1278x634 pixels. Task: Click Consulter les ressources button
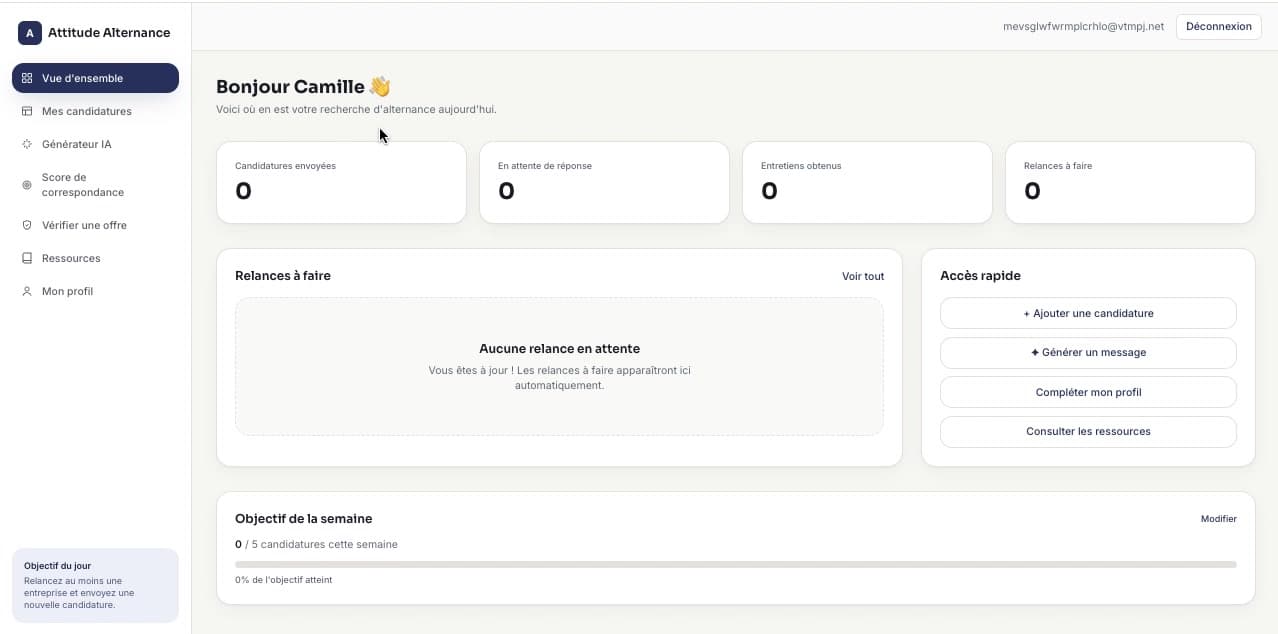[1088, 431]
